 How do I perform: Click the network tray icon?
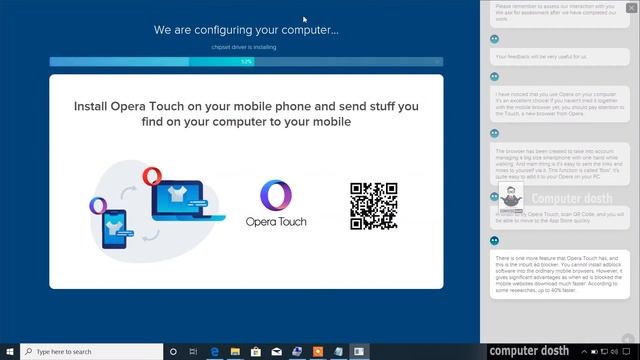pyautogui.click(x=604, y=351)
